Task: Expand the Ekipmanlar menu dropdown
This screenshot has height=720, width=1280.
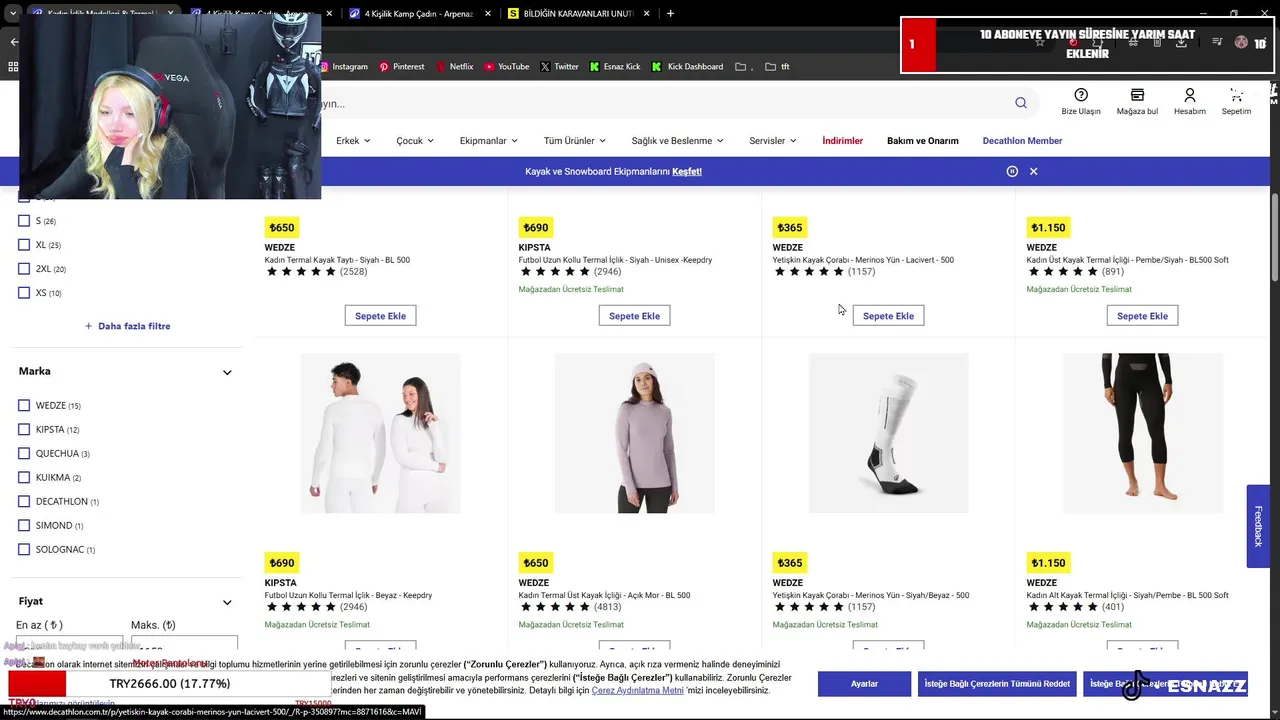Action: (x=489, y=141)
